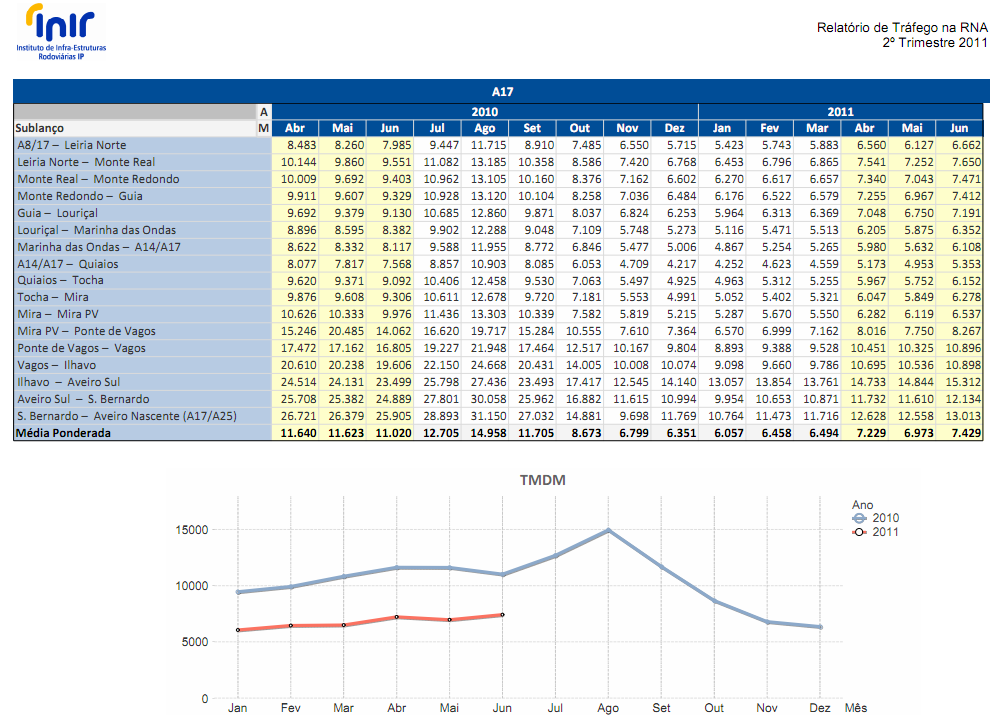Image resolution: width=990 pixels, height=723 pixels.
Task: Select the 'Monte Real – Monte Redondo' row label
Action: [98, 179]
